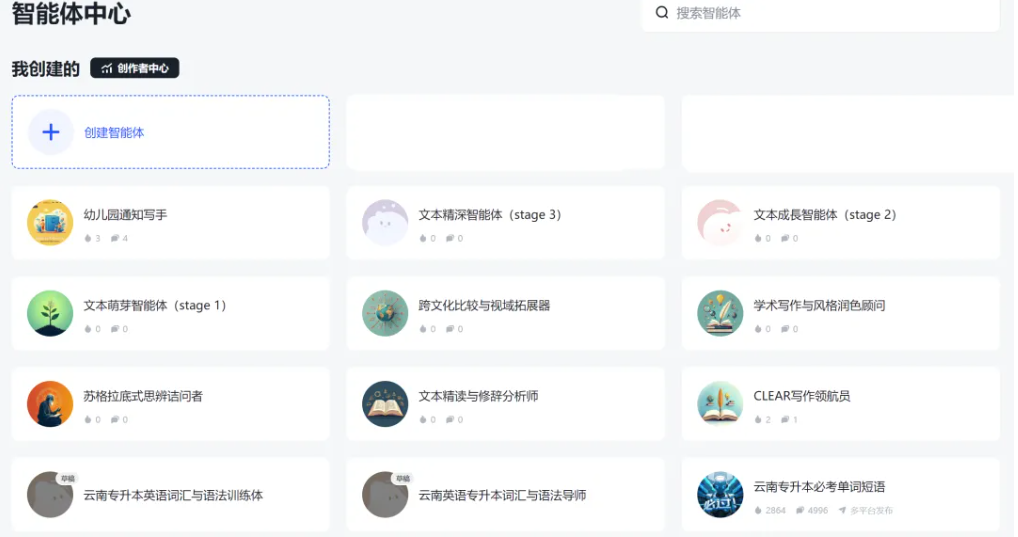
Task: Open the 创作者中心 button
Action: [x=135, y=68]
